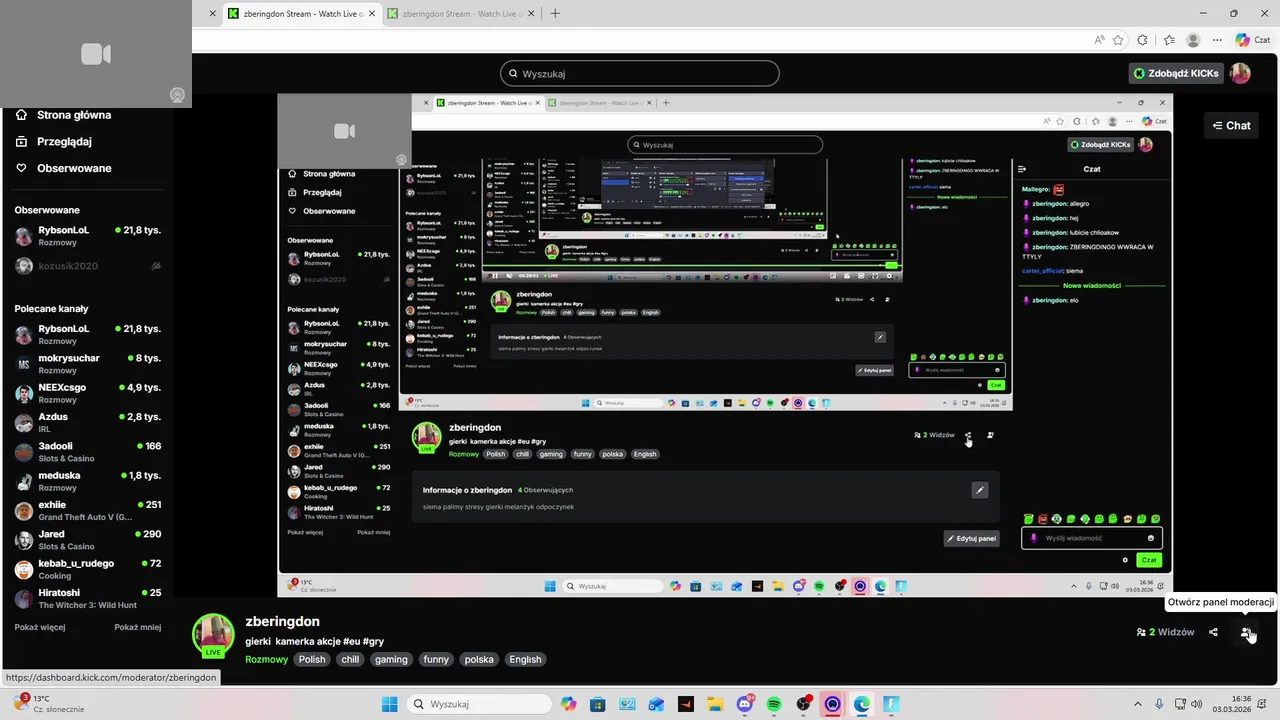Open Hiratoshi Witcher 3 channel

tap(87, 599)
